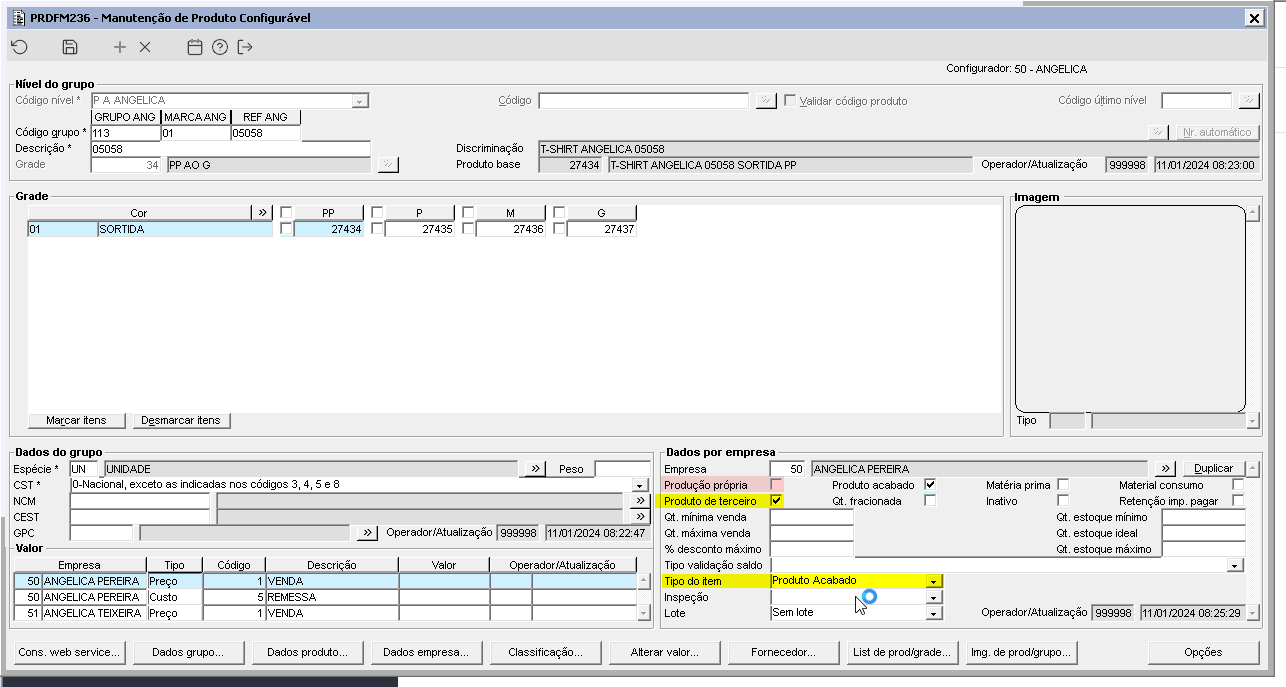Click the save diskette icon
This screenshot has width=1286, height=687.
70,47
